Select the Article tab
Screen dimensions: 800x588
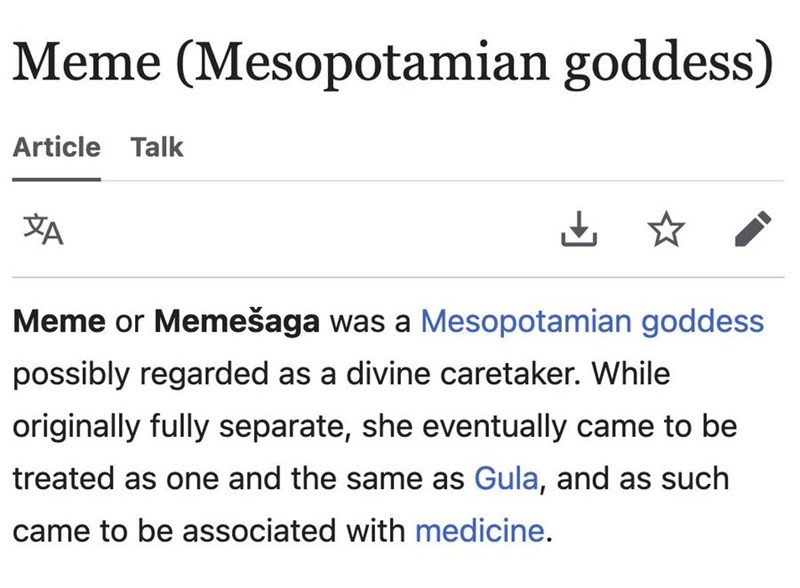[x=56, y=147]
